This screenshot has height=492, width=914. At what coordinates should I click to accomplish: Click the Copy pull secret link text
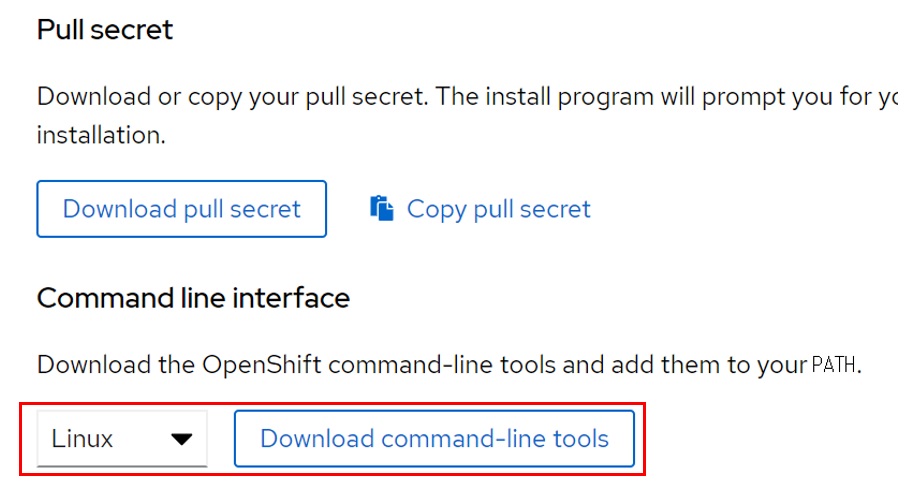498,209
